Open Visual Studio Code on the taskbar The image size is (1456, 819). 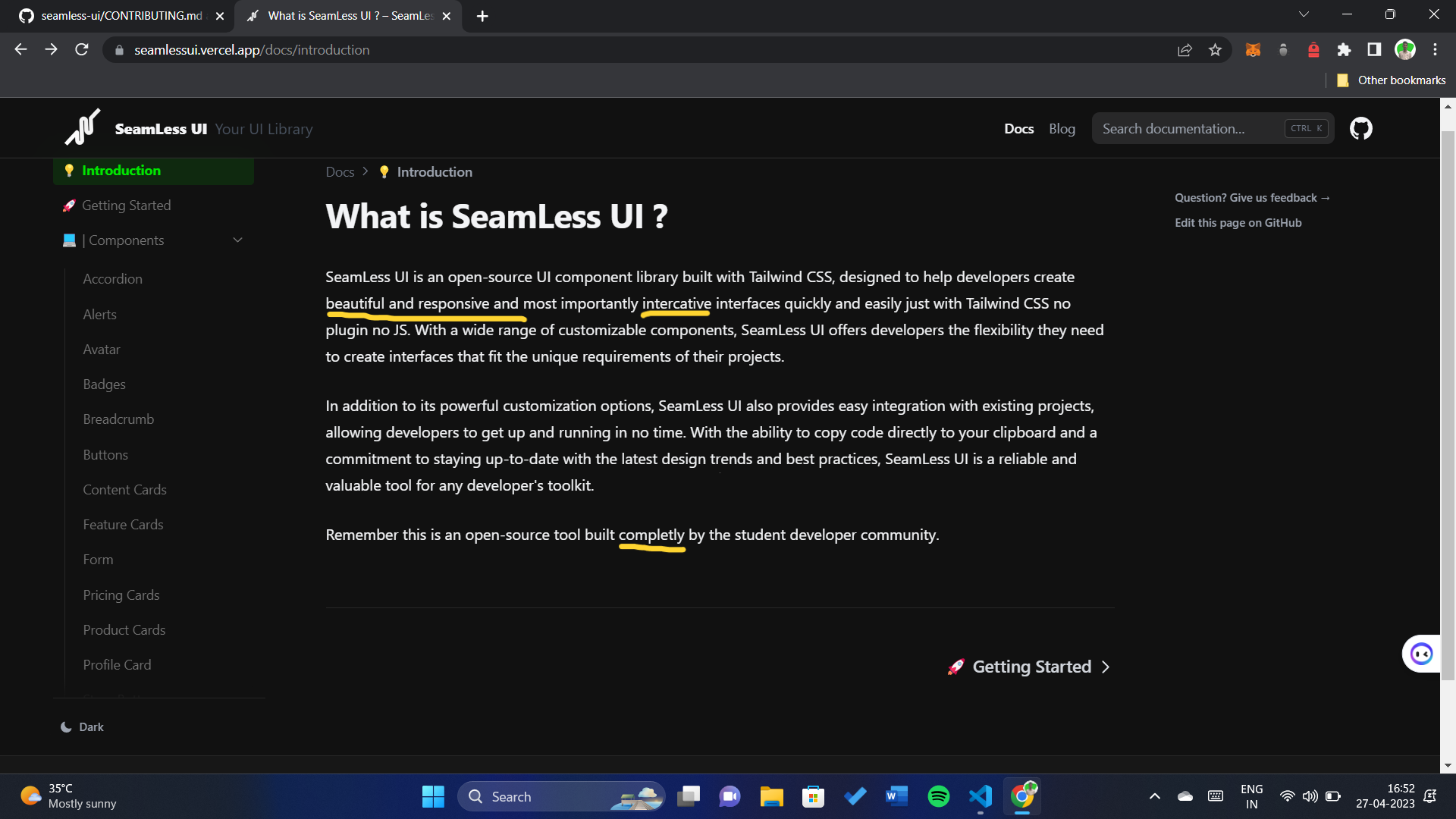980,796
